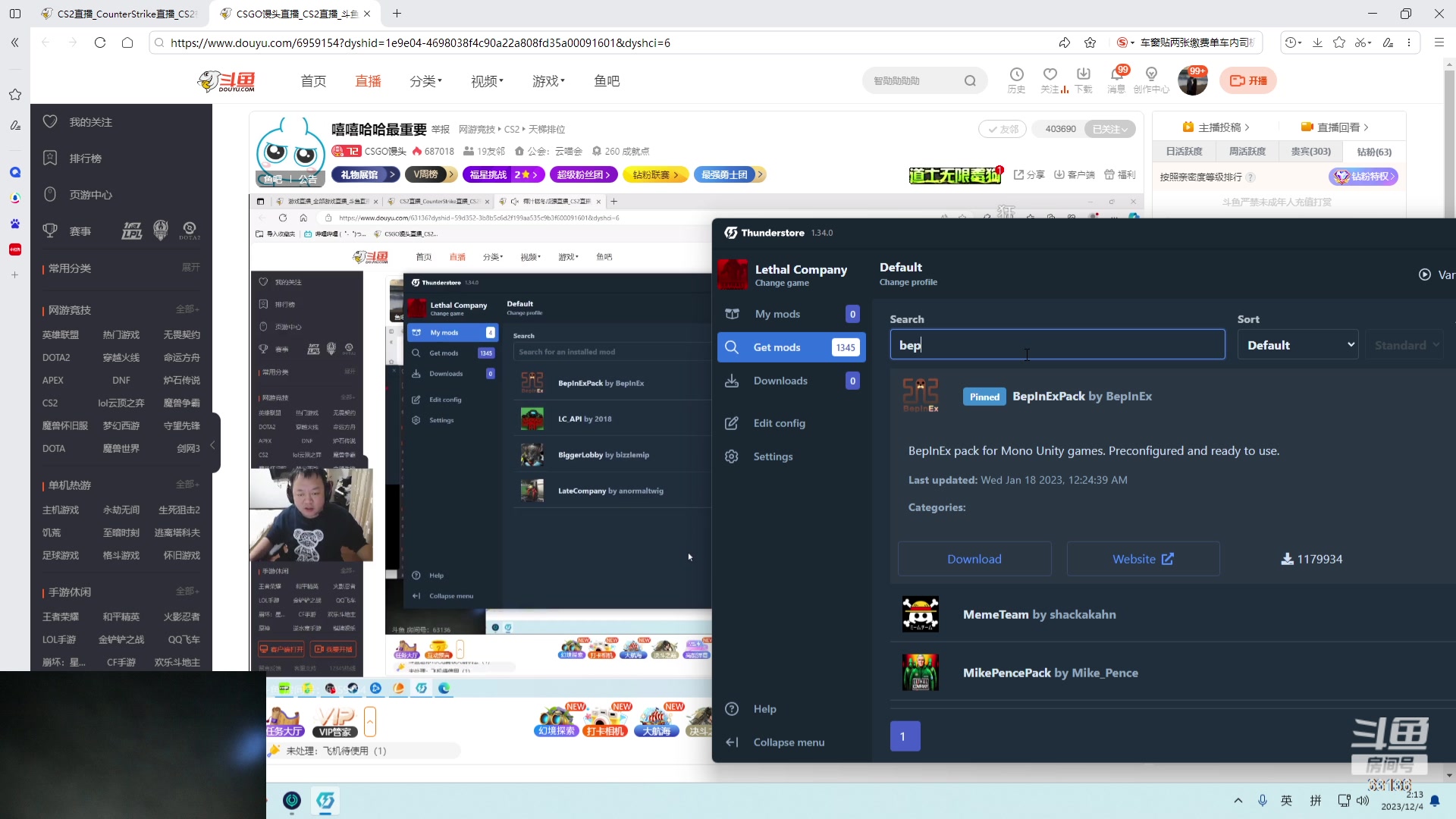Toggle microphone icon in system tray
Image resolution: width=1456 pixels, height=819 pixels.
tap(1263, 800)
